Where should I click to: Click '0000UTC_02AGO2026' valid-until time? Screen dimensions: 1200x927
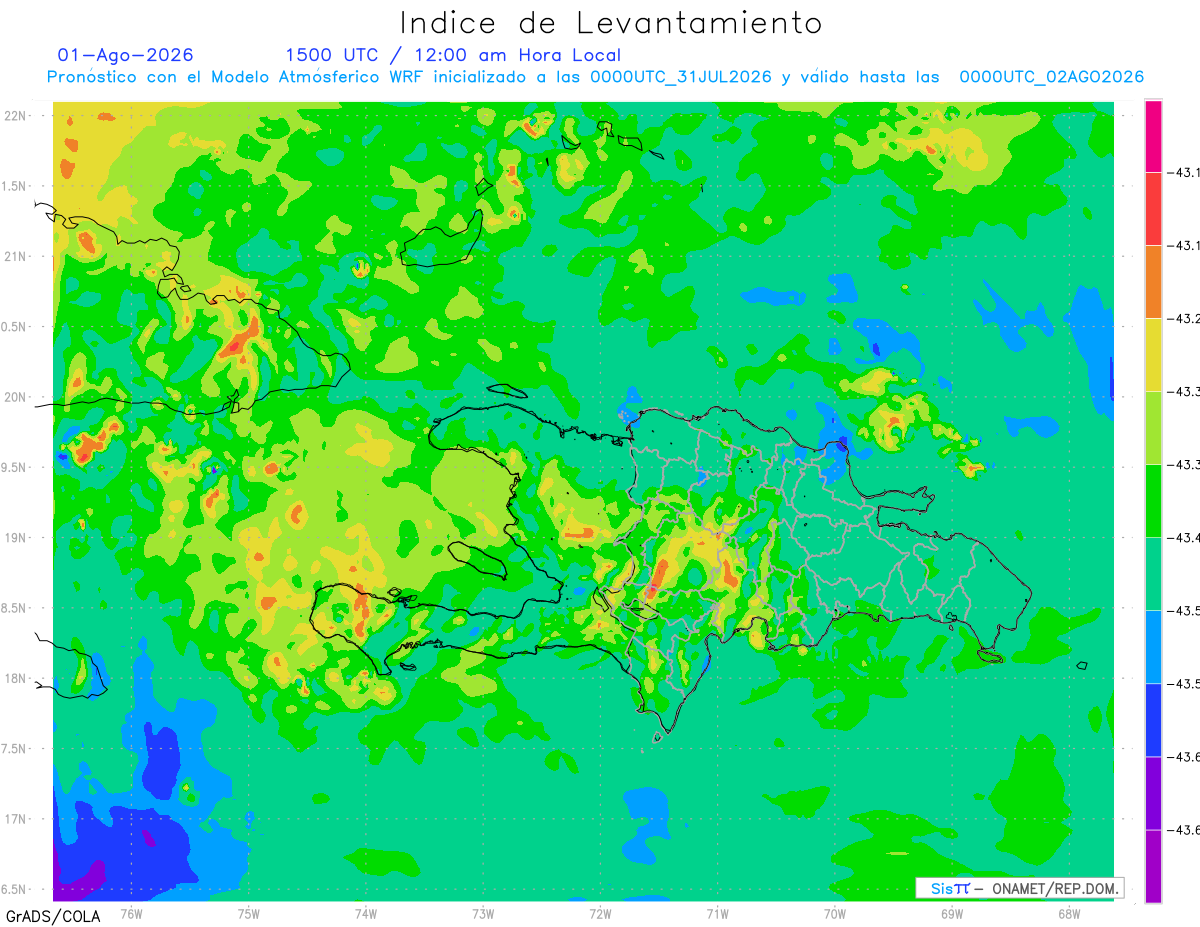click(1052, 77)
